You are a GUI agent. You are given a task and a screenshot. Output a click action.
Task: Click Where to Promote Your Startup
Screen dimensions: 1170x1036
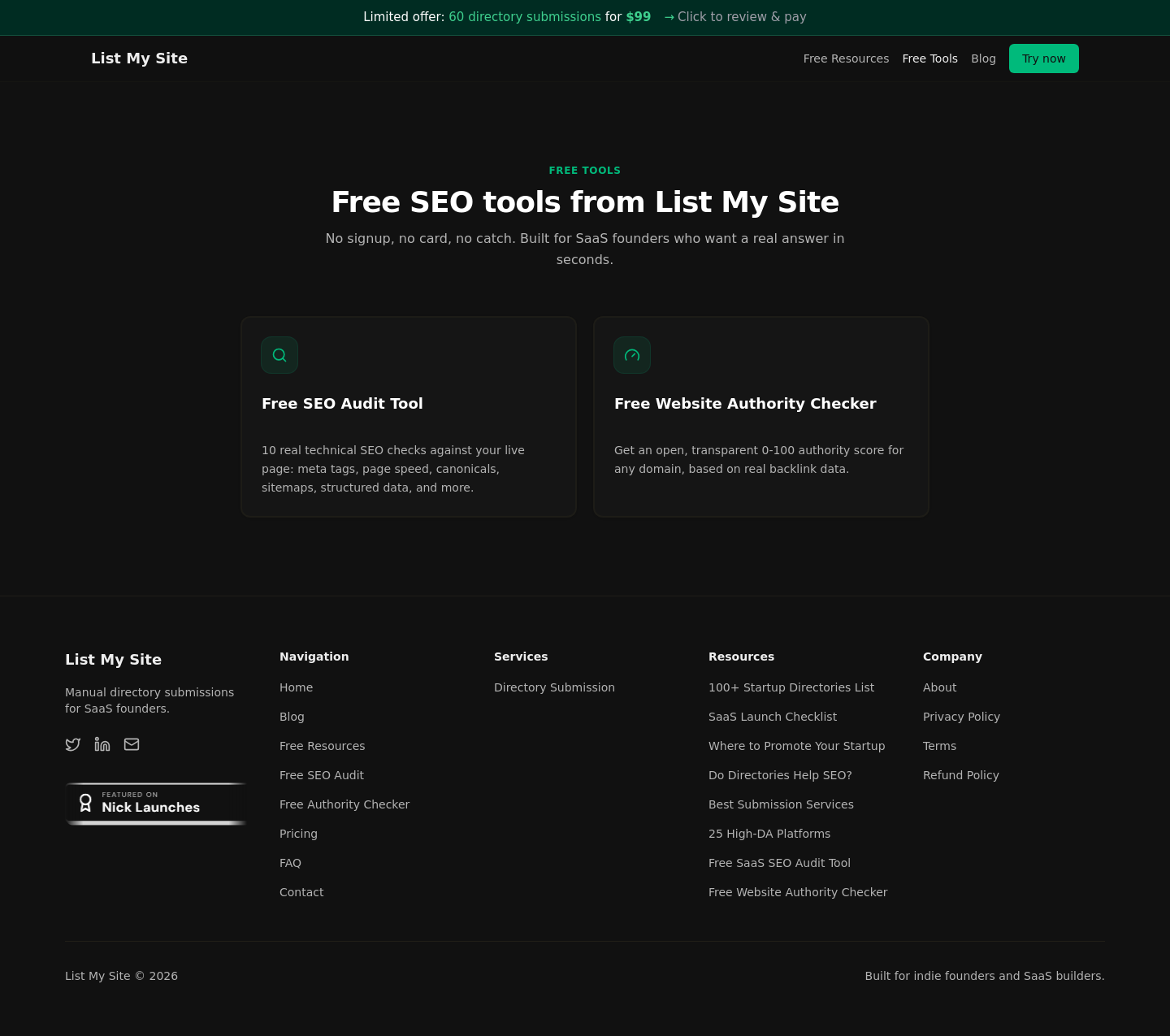coord(796,746)
